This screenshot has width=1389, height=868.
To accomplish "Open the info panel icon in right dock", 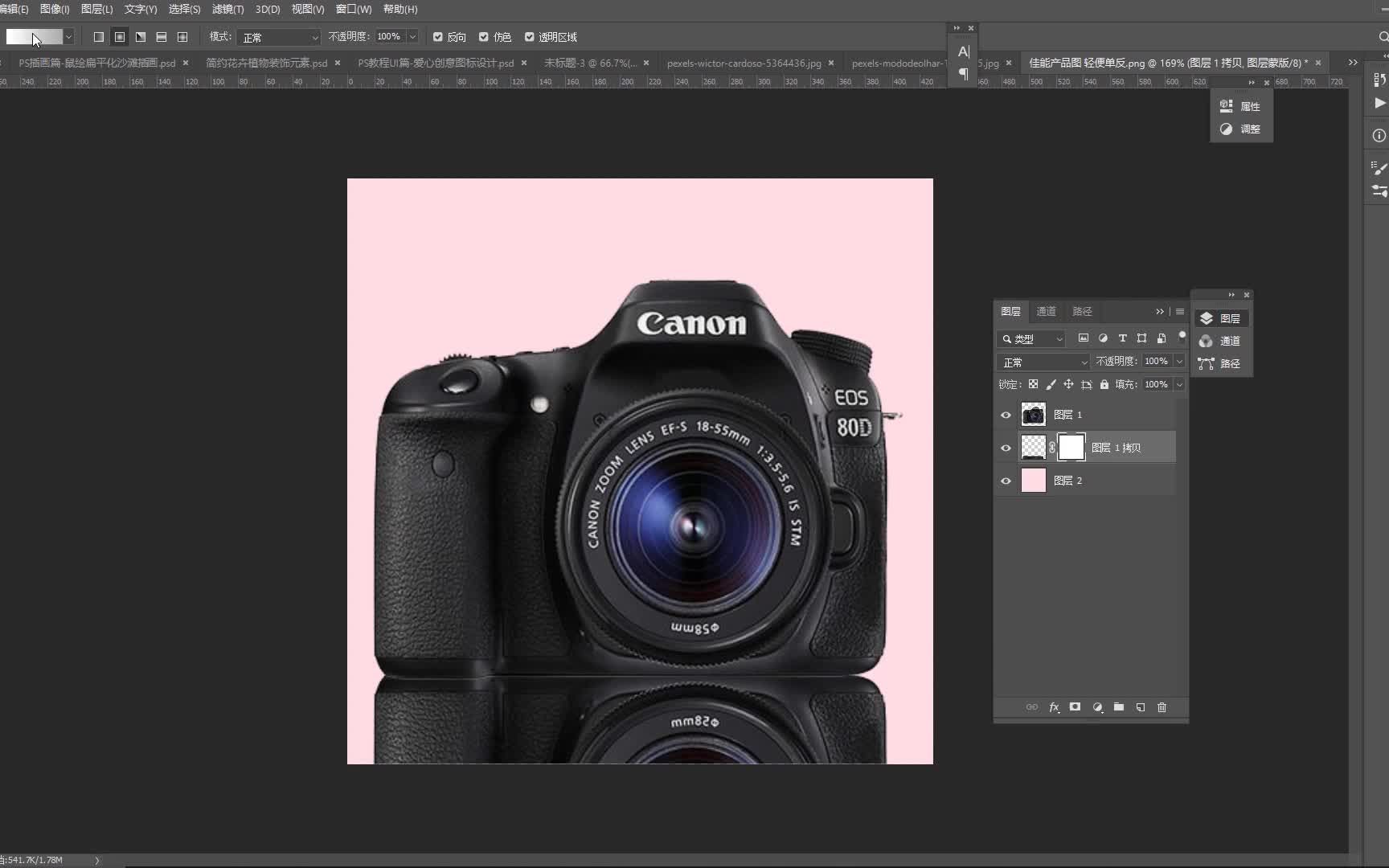I will point(1379,135).
